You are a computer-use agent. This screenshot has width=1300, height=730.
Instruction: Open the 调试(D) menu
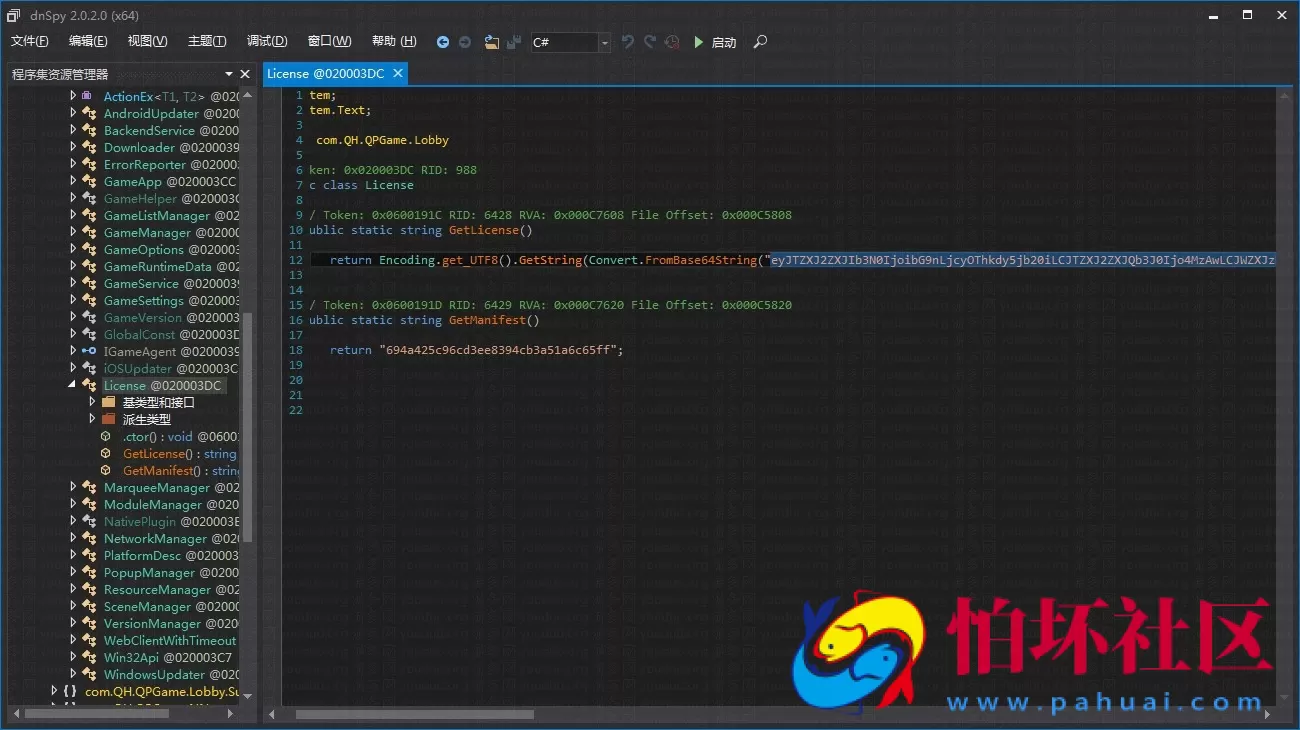pyautogui.click(x=267, y=41)
